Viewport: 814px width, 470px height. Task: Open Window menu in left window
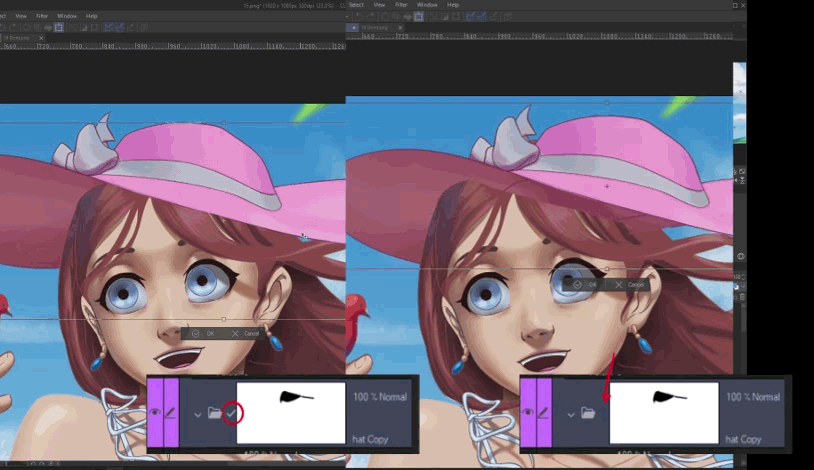(x=67, y=16)
